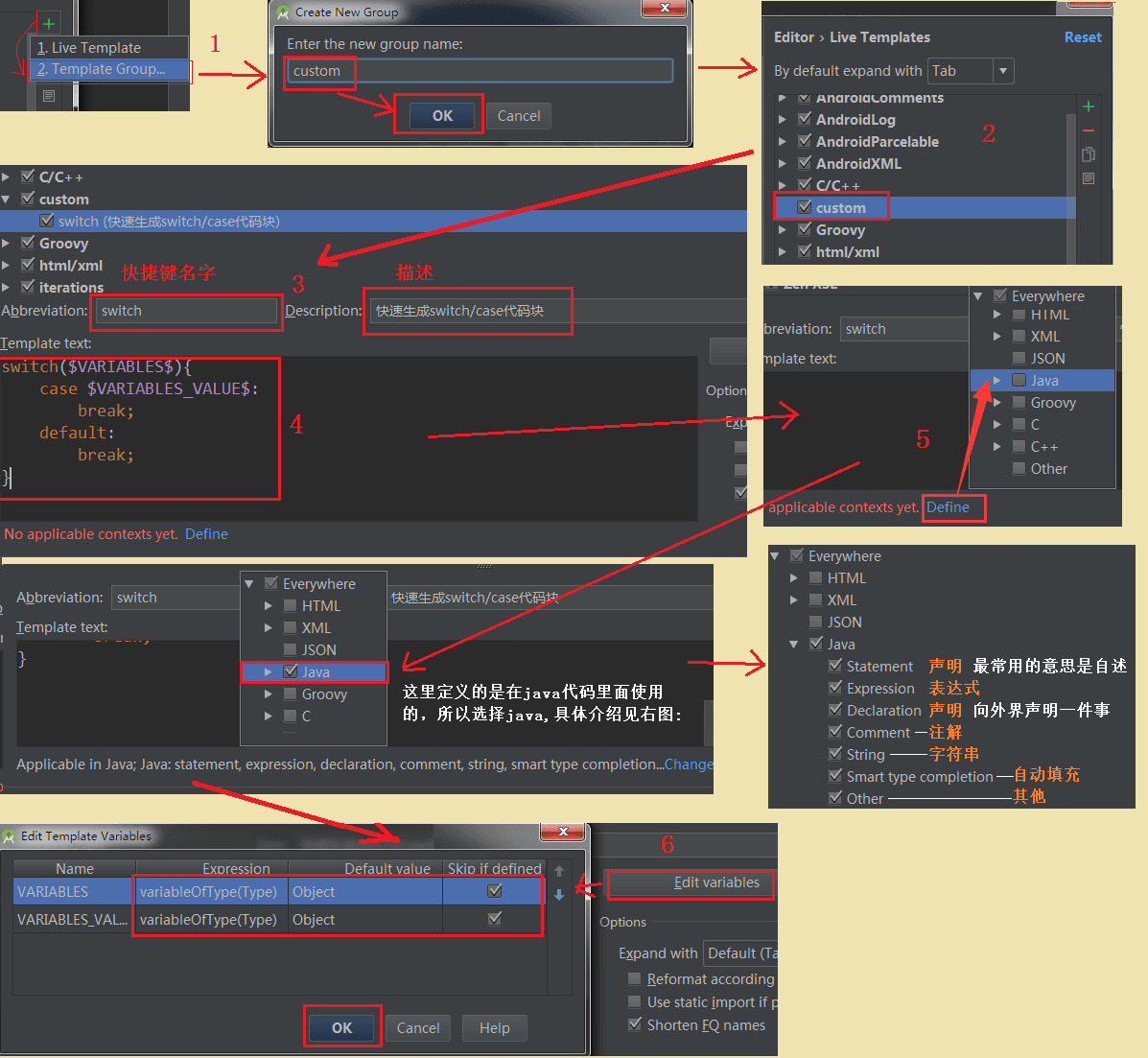Open the 'By default expand with' Tab dropdown

(970, 71)
